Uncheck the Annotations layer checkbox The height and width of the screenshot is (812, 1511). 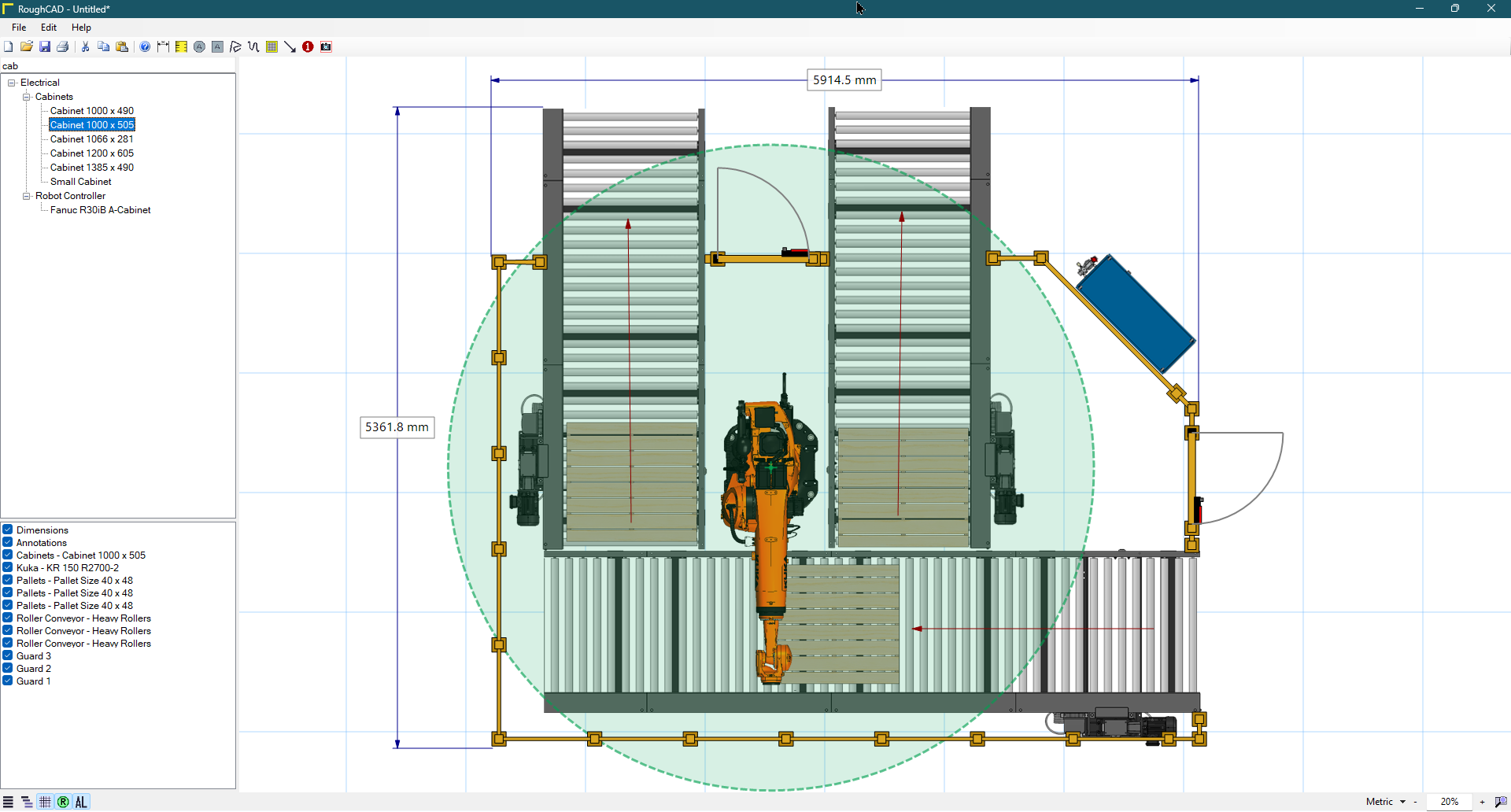tap(7, 542)
